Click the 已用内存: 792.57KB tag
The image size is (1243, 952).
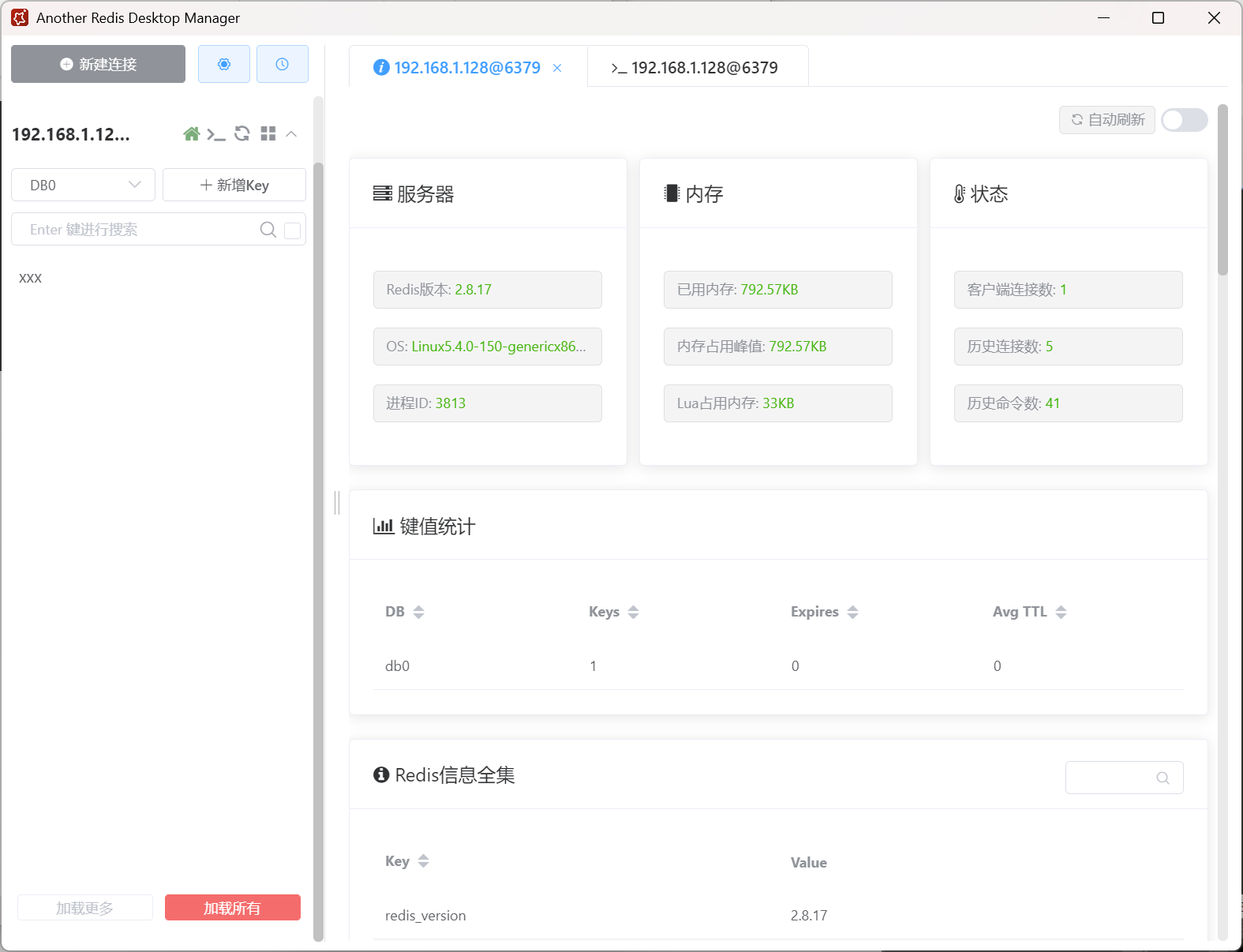pos(778,290)
